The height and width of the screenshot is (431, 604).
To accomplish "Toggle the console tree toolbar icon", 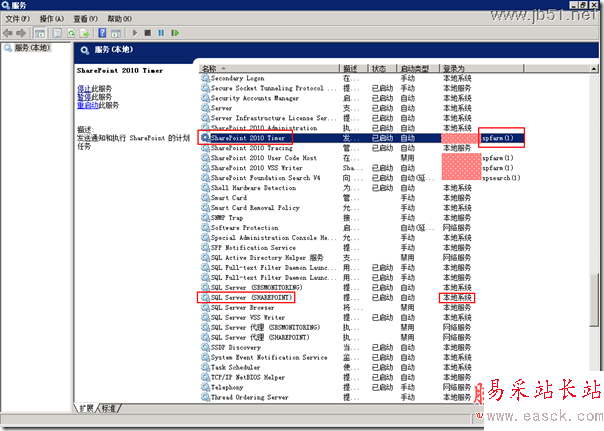I will click(40, 33).
